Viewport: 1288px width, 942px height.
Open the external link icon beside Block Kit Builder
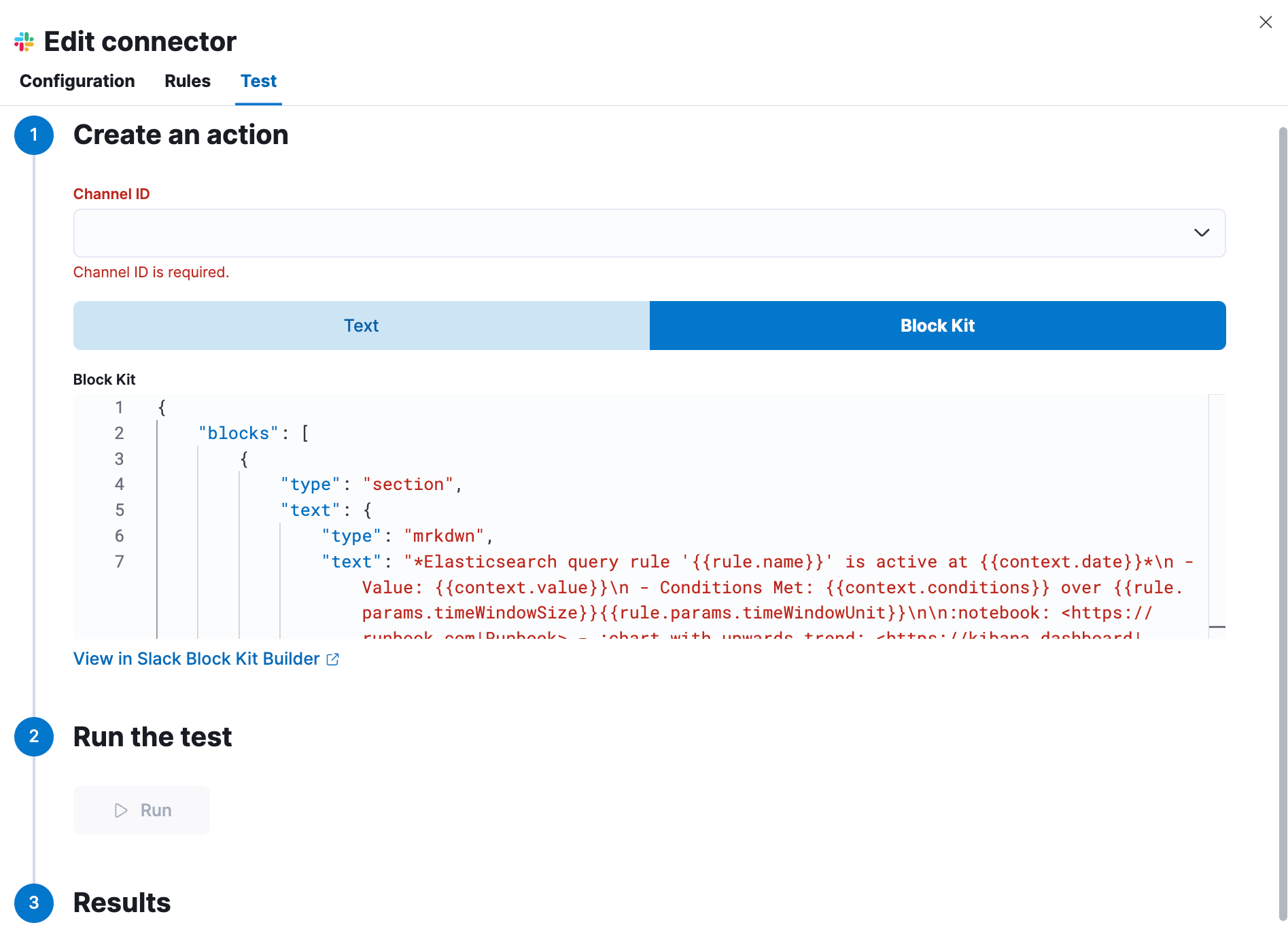point(332,659)
